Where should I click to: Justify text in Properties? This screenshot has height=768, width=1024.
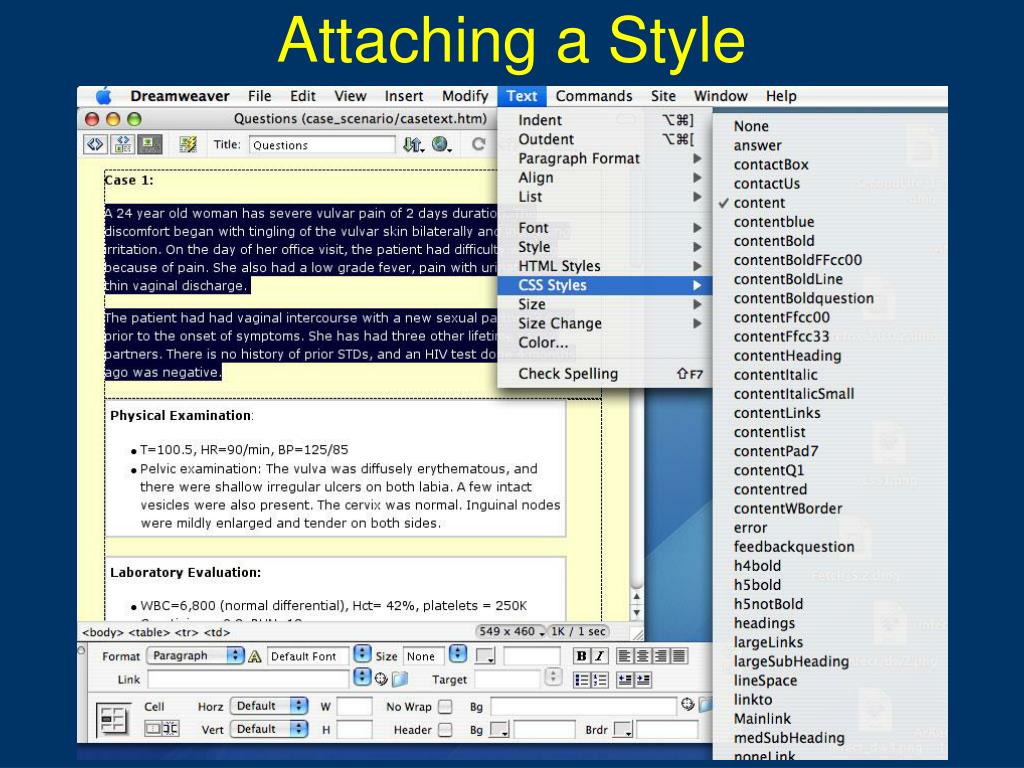pos(679,656)
